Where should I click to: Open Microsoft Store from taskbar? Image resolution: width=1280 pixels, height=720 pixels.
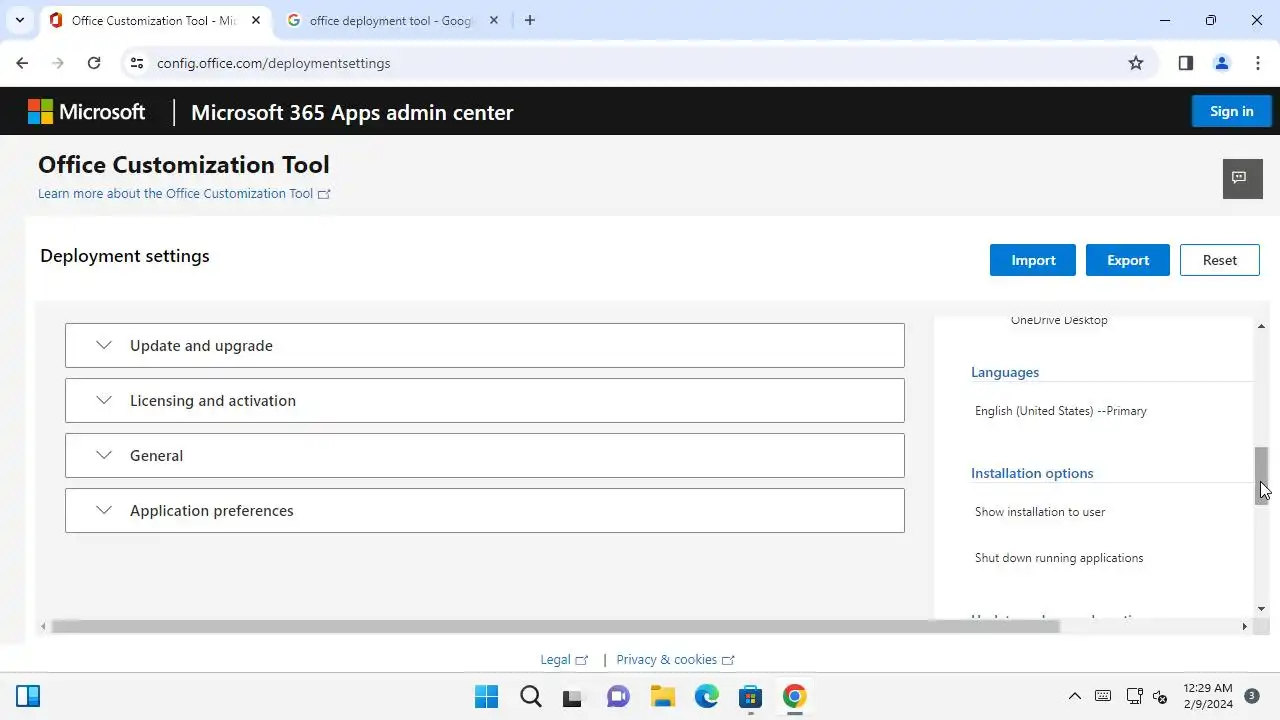750,696
